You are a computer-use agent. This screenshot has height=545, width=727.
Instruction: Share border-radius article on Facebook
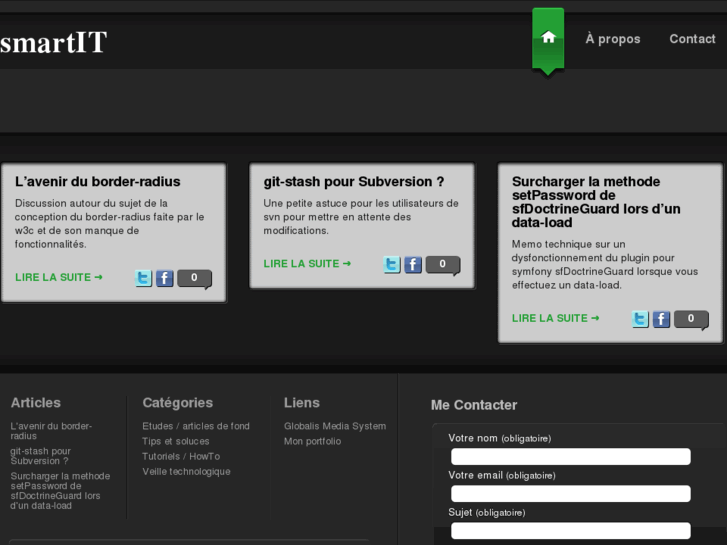point(165,279)
